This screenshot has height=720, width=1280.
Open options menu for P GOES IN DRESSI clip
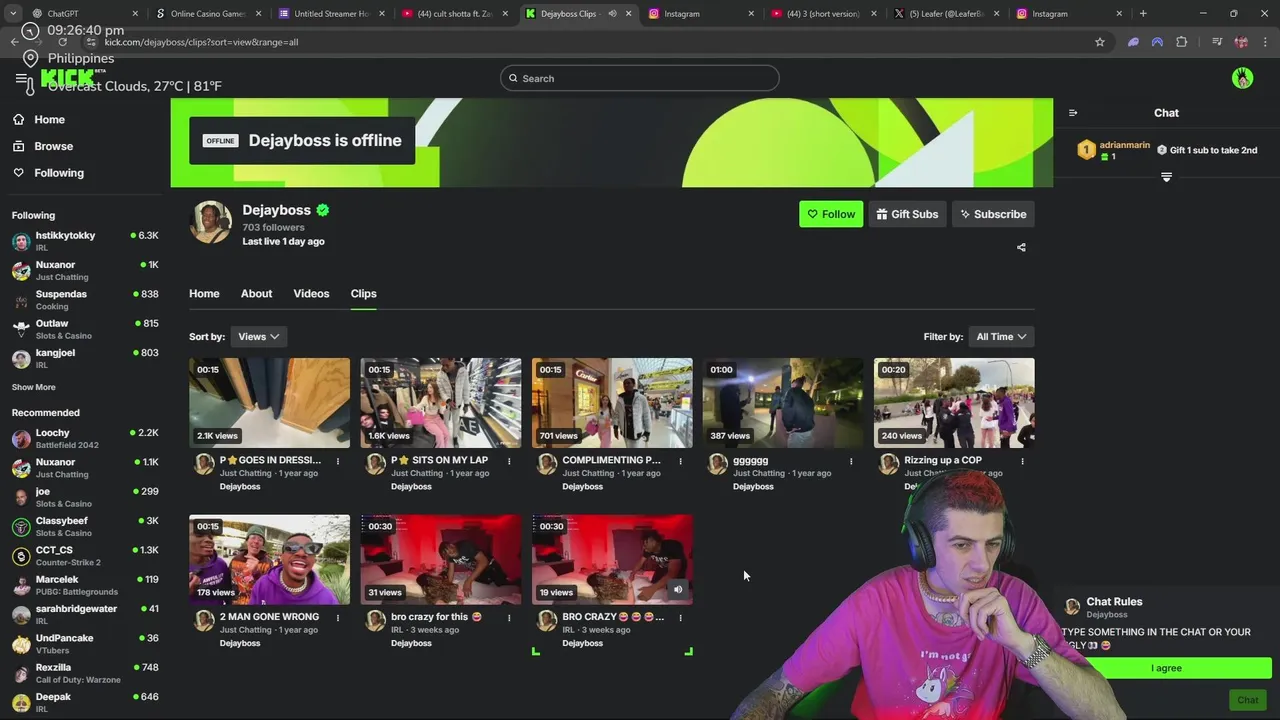pyautogui.click(x=338, y=461)
